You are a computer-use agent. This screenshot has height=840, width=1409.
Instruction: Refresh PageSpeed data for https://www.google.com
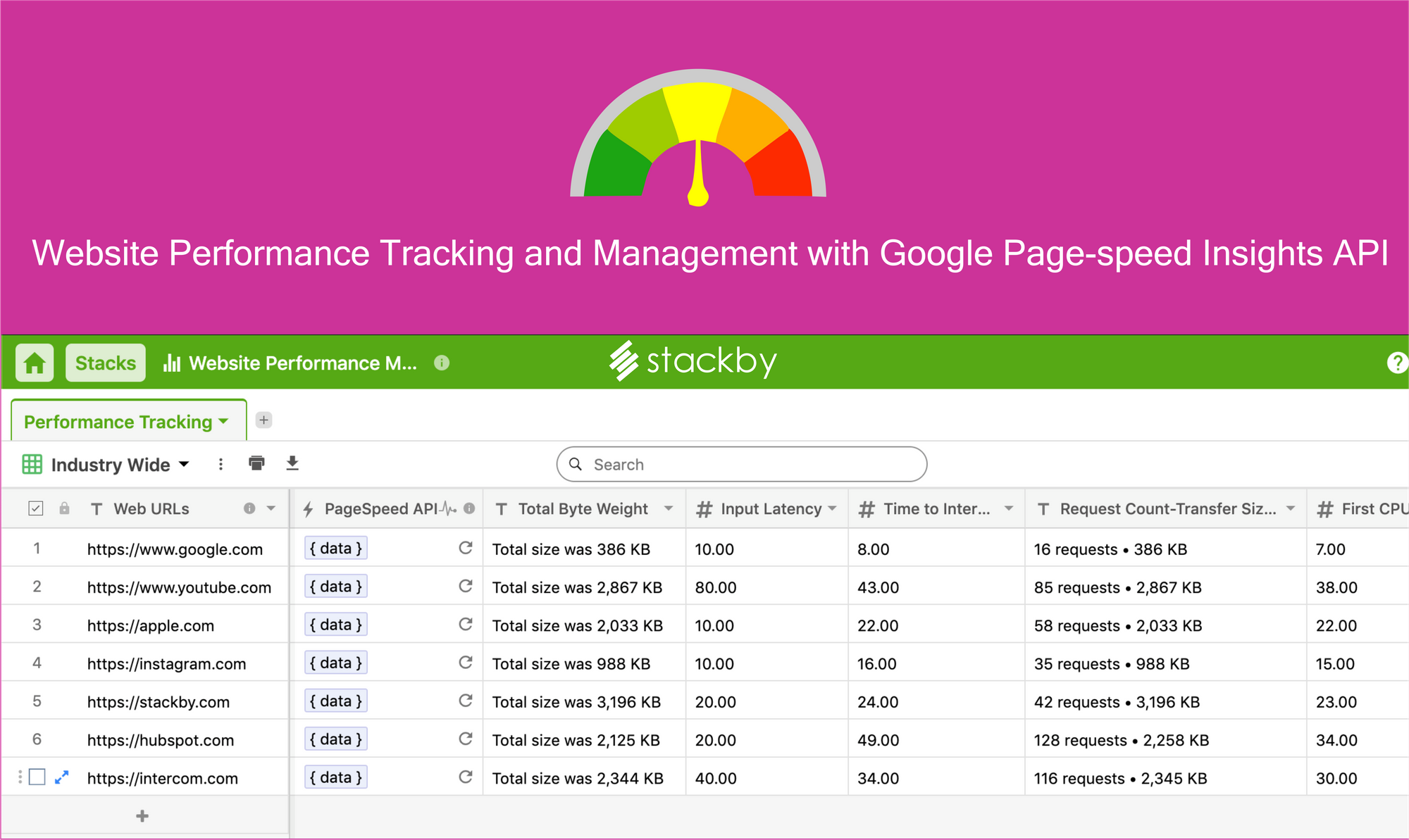pos(465,548)
